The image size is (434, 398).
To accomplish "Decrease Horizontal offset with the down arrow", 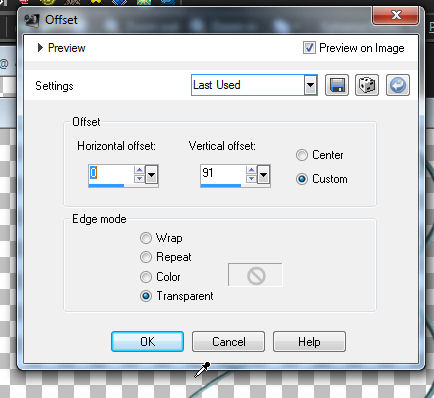I will tap(139, 179).
